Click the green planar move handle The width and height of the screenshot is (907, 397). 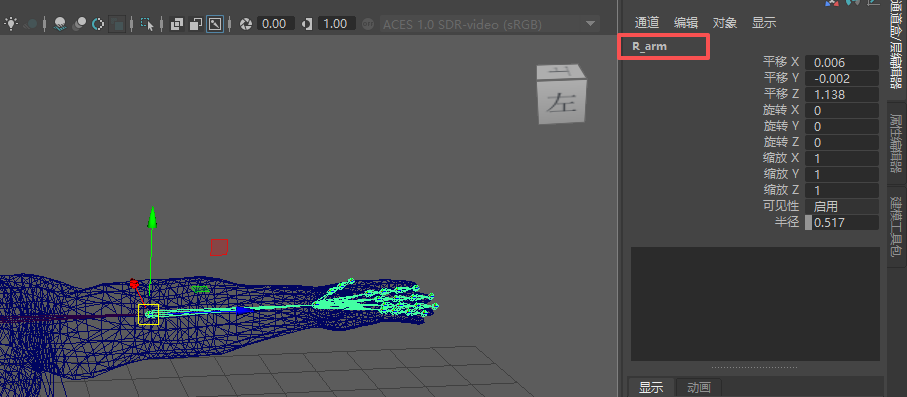click(x=200, y=288)
